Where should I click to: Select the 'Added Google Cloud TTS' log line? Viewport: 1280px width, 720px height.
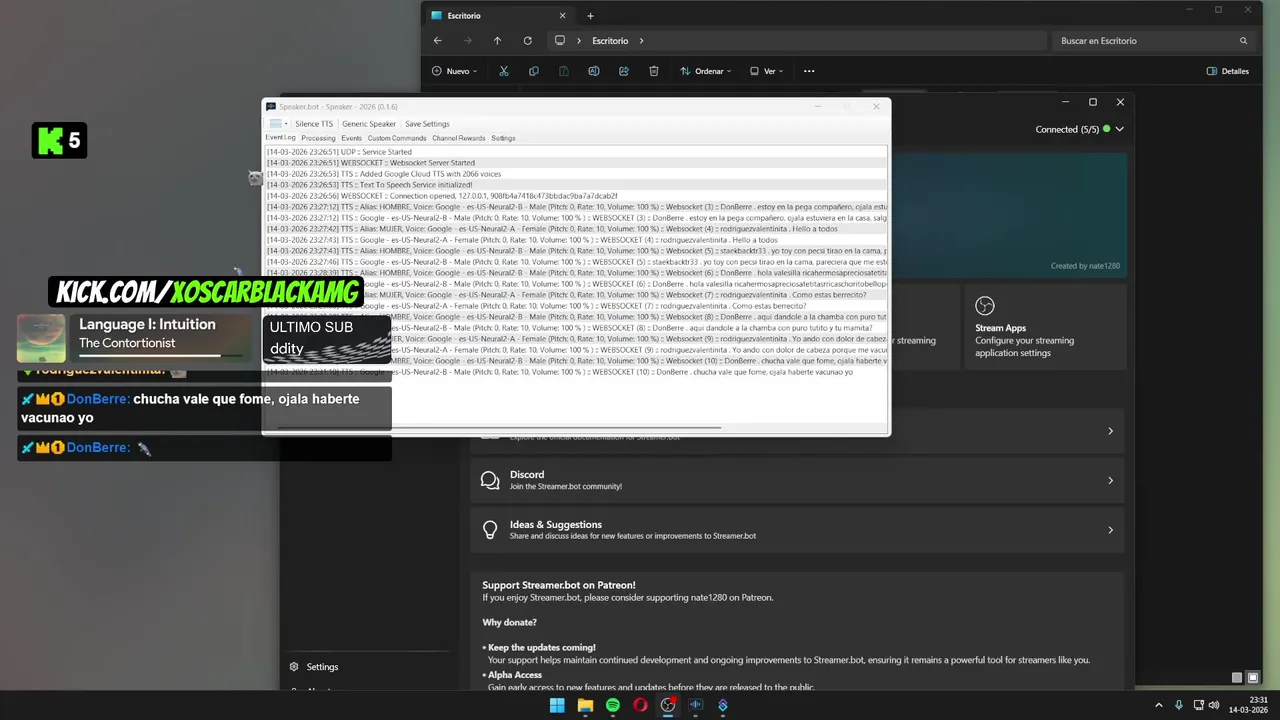pyautogui.click(x=576, y=174)
